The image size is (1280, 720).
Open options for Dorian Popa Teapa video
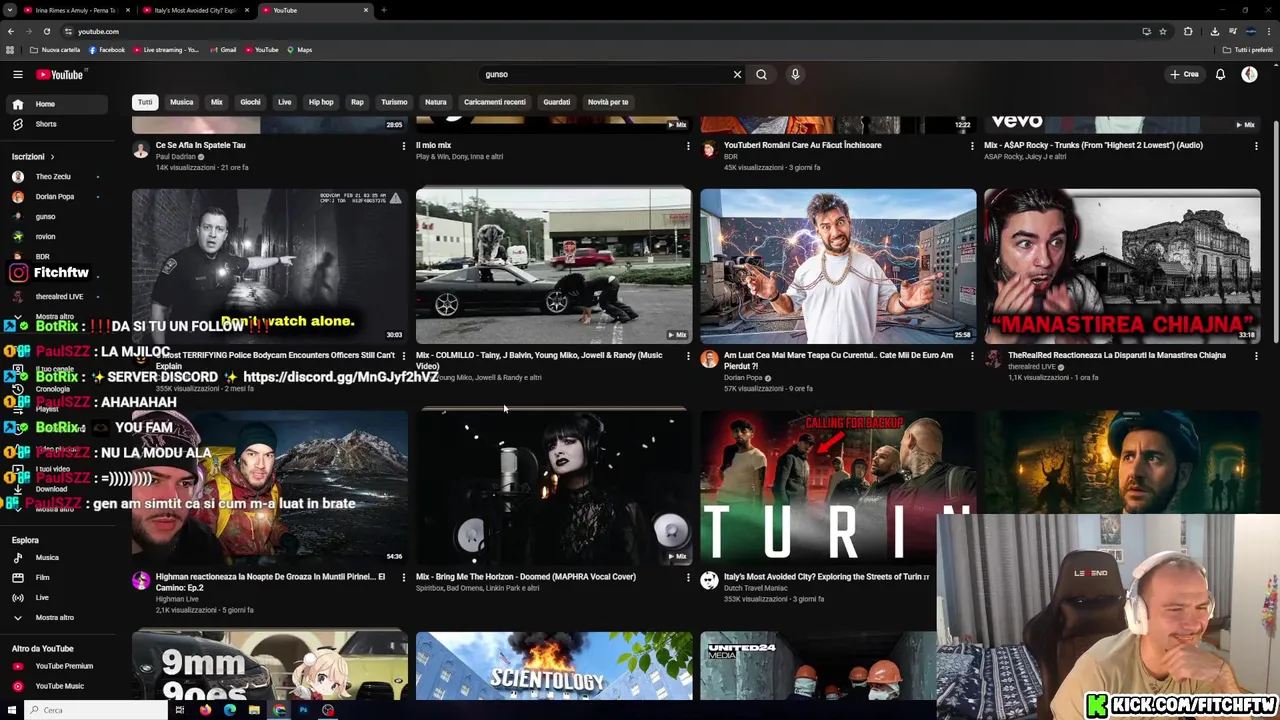point(972,356)
